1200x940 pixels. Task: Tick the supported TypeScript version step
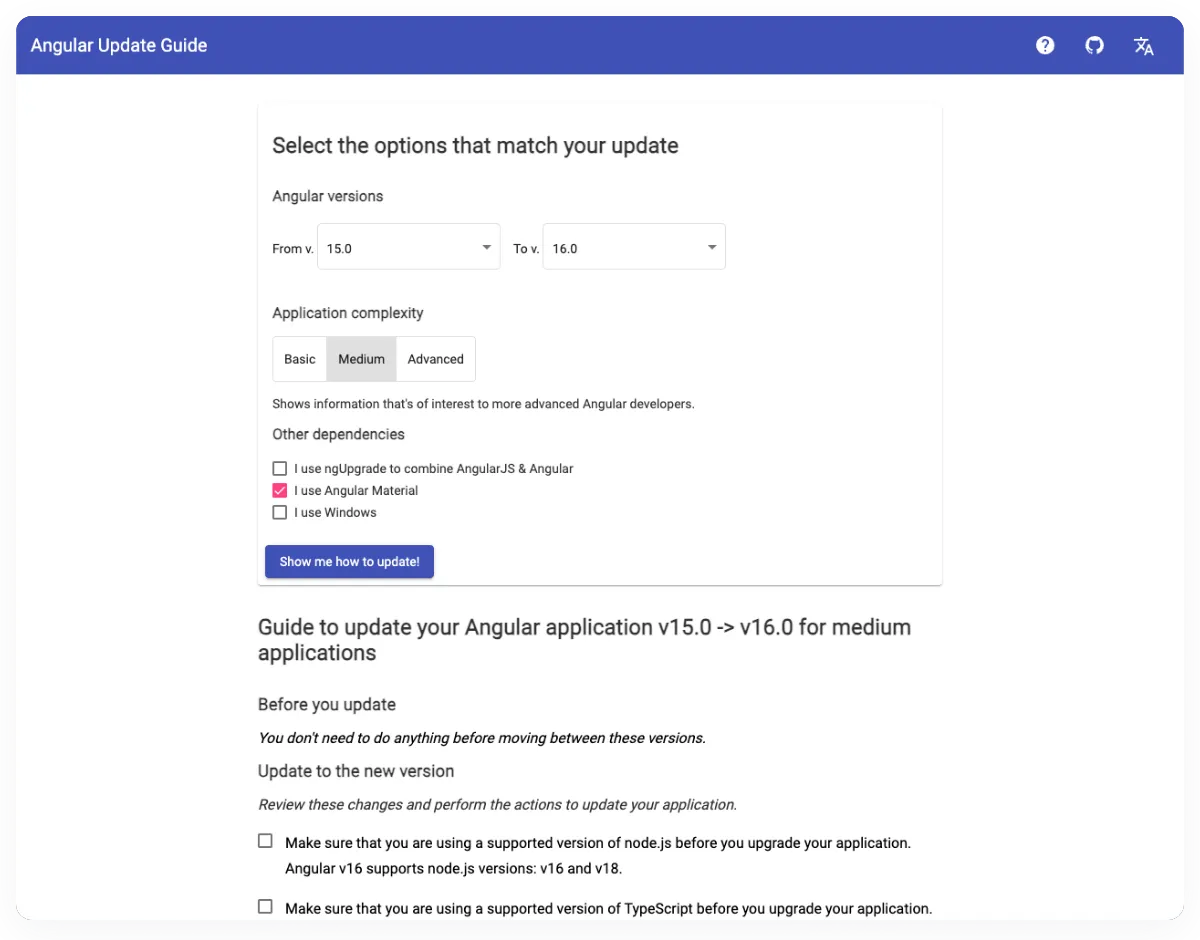tap(265, 907)
